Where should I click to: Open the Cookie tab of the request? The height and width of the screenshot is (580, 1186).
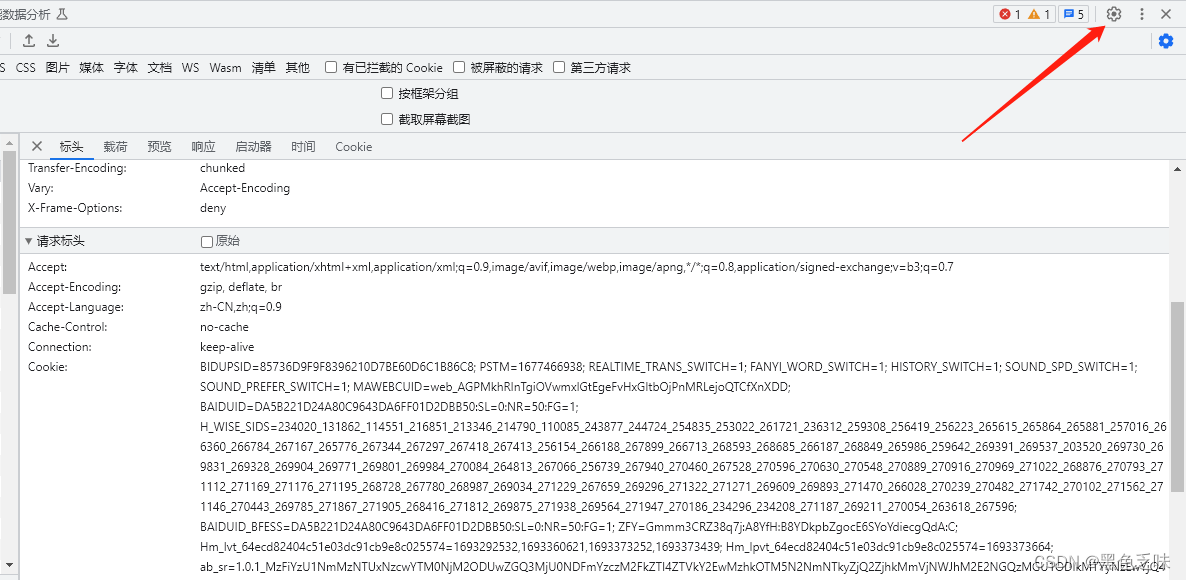353,146
